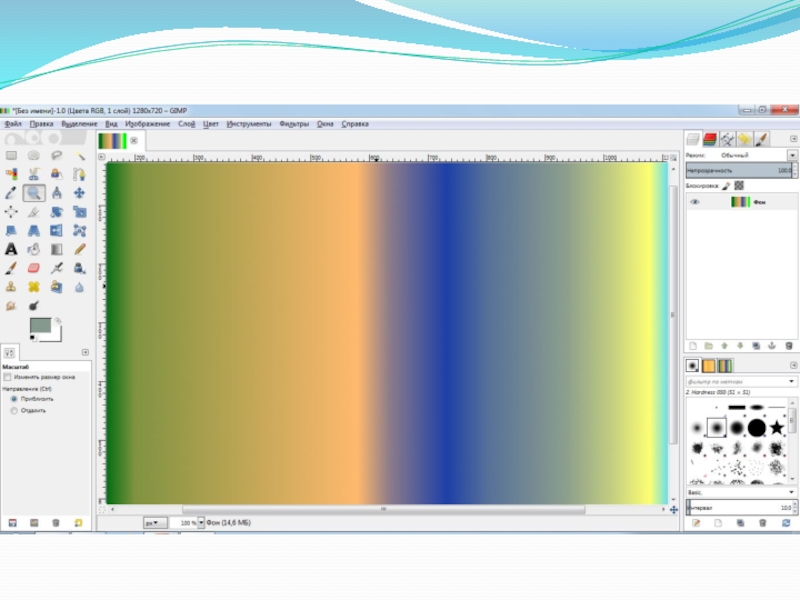Select the Ellipse Select tool
800x600 pixels.
tap(34, 156)
